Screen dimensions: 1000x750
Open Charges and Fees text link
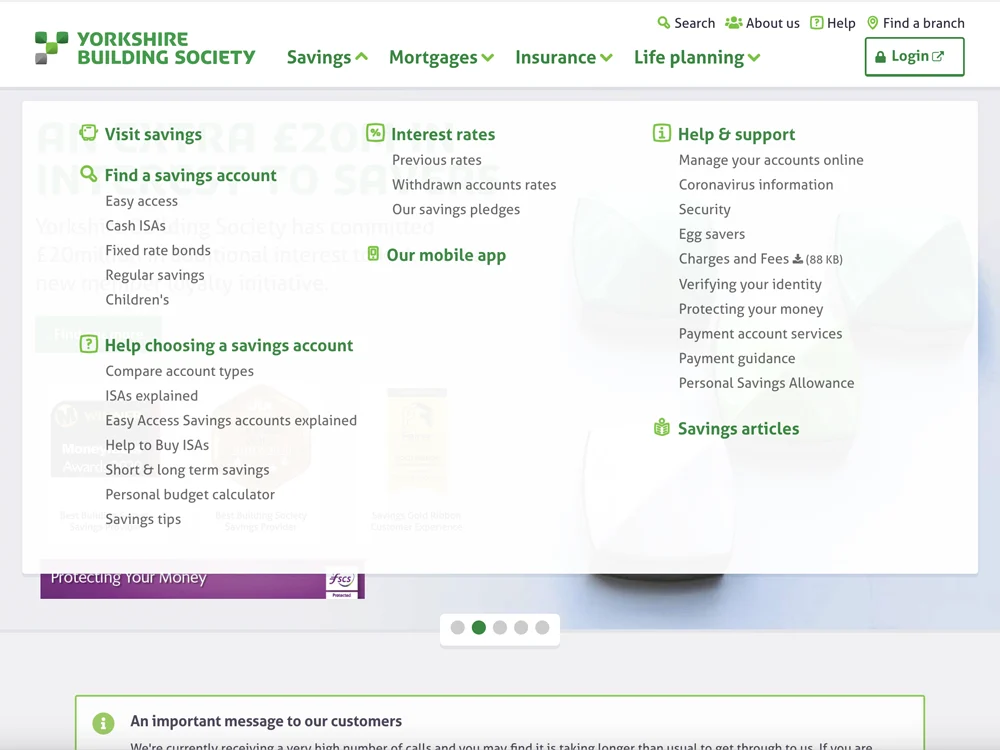pyautogui.click(x=734, y=259)
